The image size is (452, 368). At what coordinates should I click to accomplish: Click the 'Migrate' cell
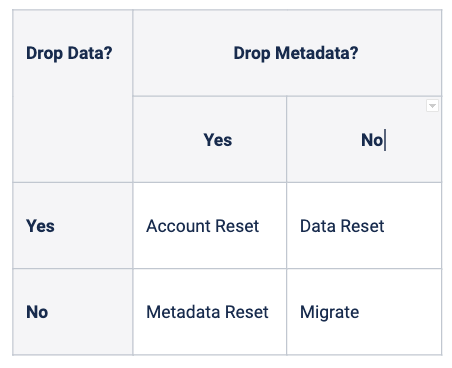coord(364,312)
